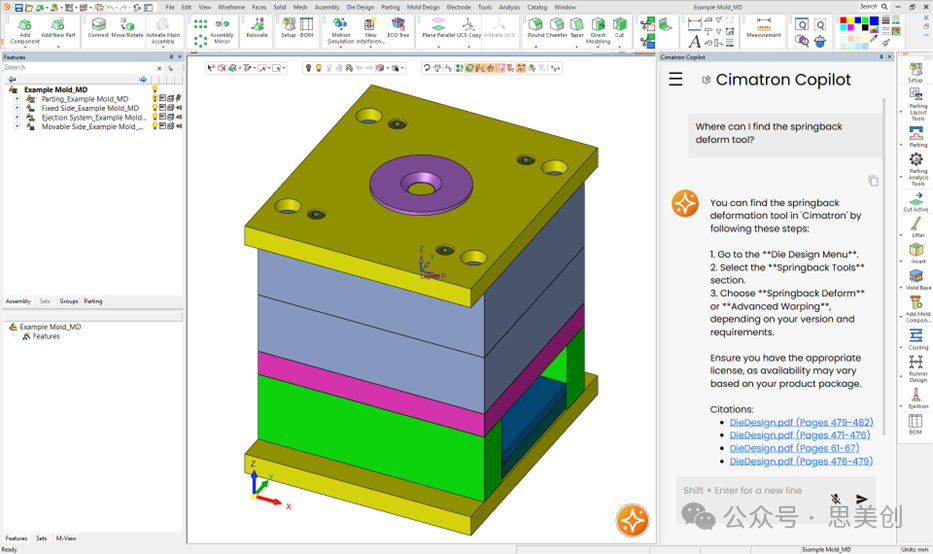Expand the Ejection System_Example Mold node
The image size is (933, 554).
coord(17,117)
